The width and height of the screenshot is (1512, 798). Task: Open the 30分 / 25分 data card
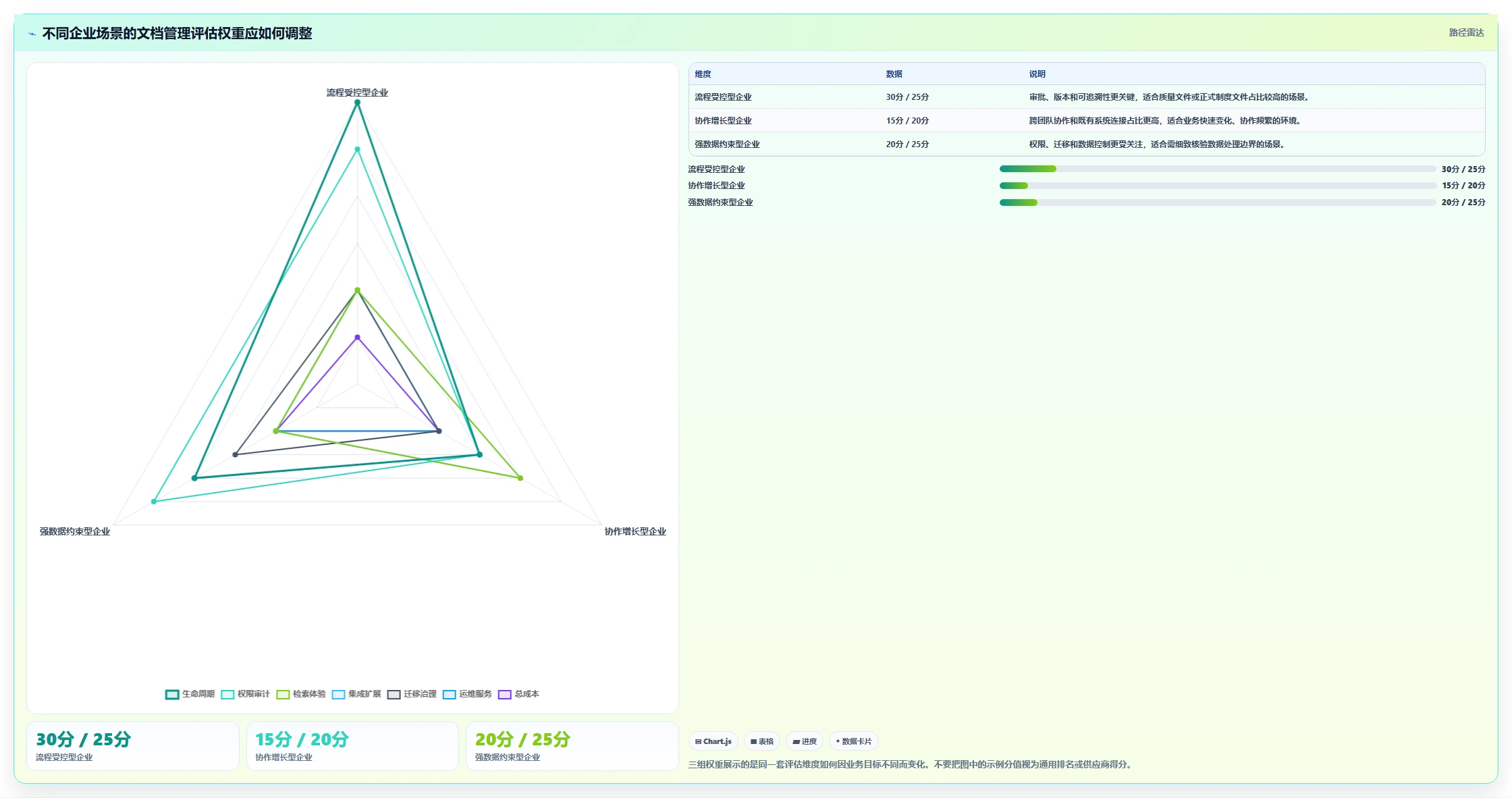pos(133,746)
